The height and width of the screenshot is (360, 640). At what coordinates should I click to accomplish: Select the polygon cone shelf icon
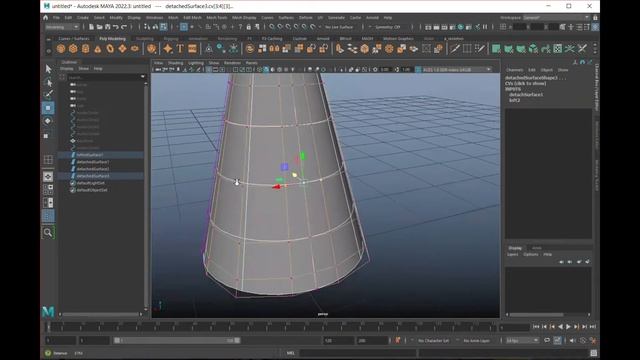(98, 49)
